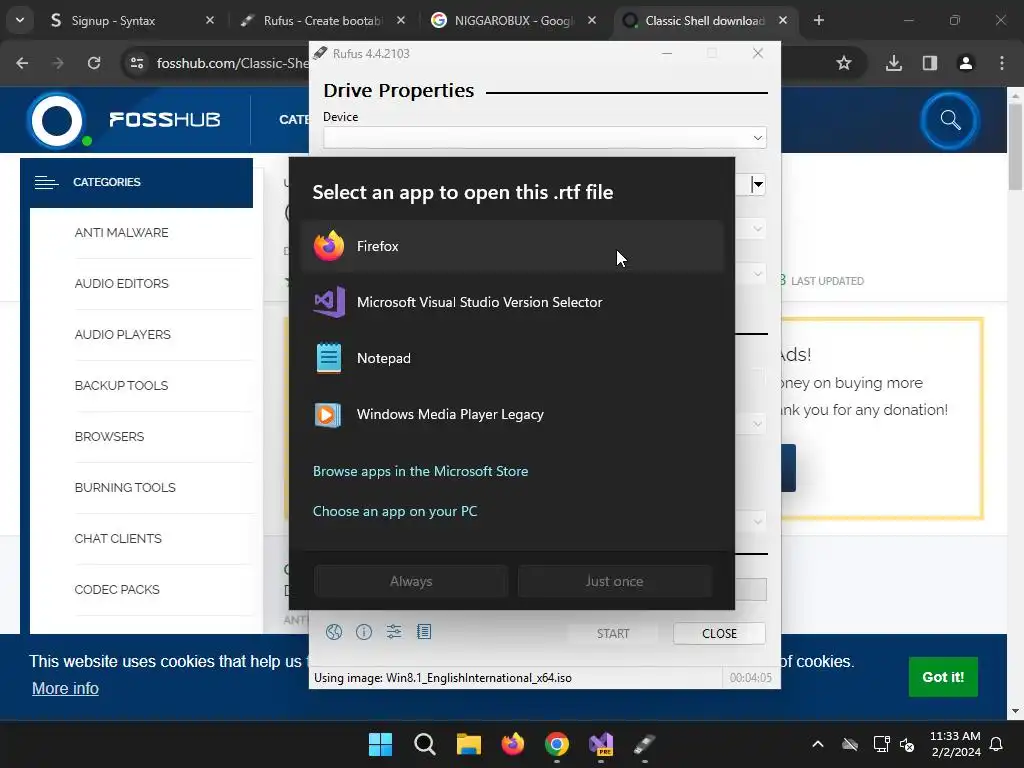The image size is (1024, 768).
Task: Click the Rufus CLOSE button
Action: (719, 633)
